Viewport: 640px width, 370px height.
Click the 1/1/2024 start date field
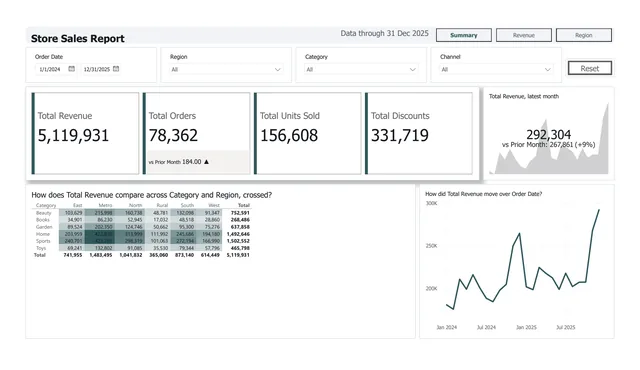[50, 69]
